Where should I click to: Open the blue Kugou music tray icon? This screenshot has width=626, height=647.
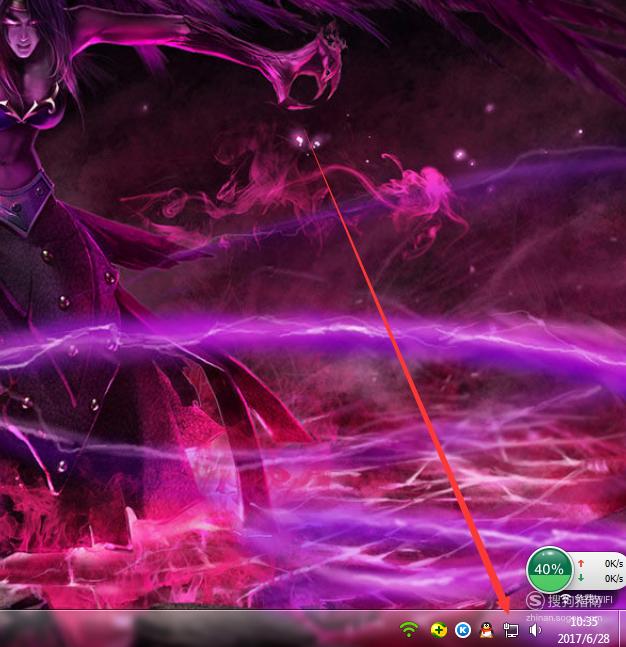[463, 630]
